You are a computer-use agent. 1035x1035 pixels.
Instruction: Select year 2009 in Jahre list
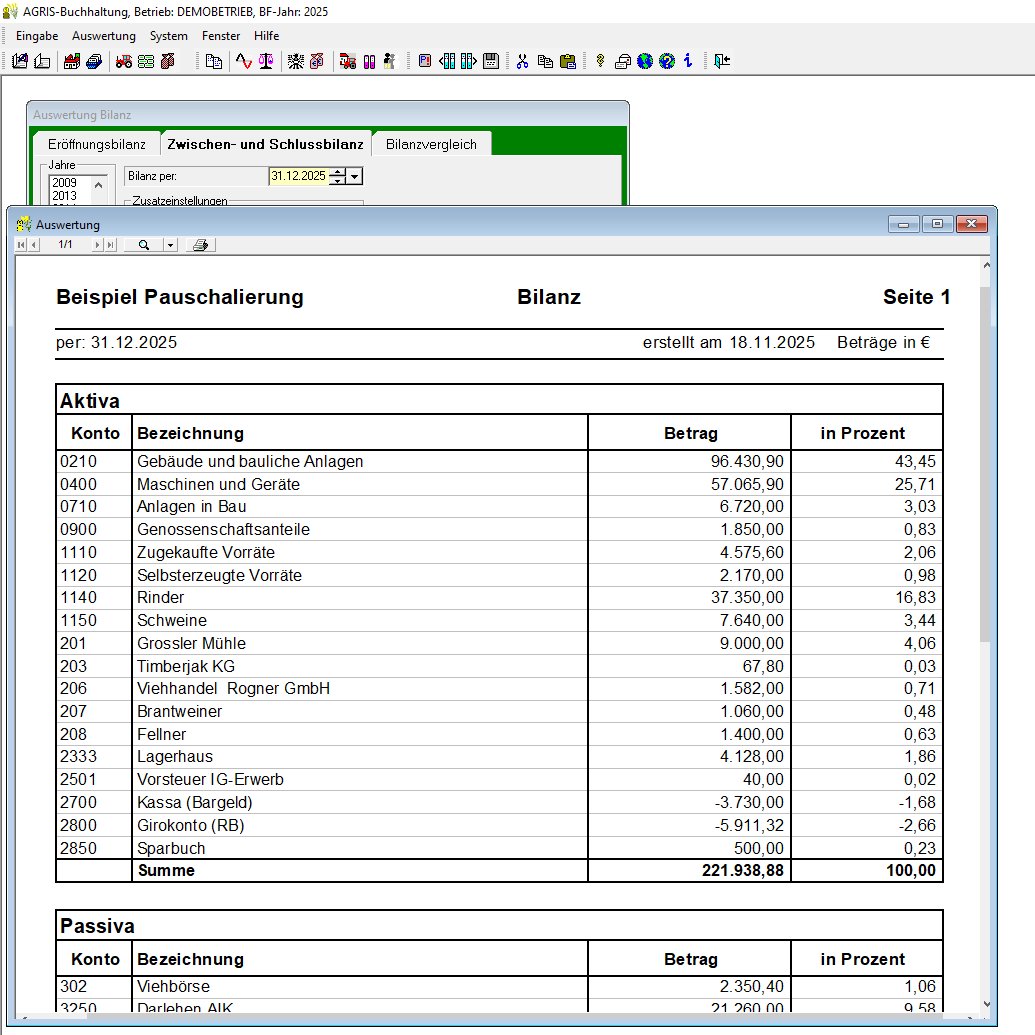point(65,183)
